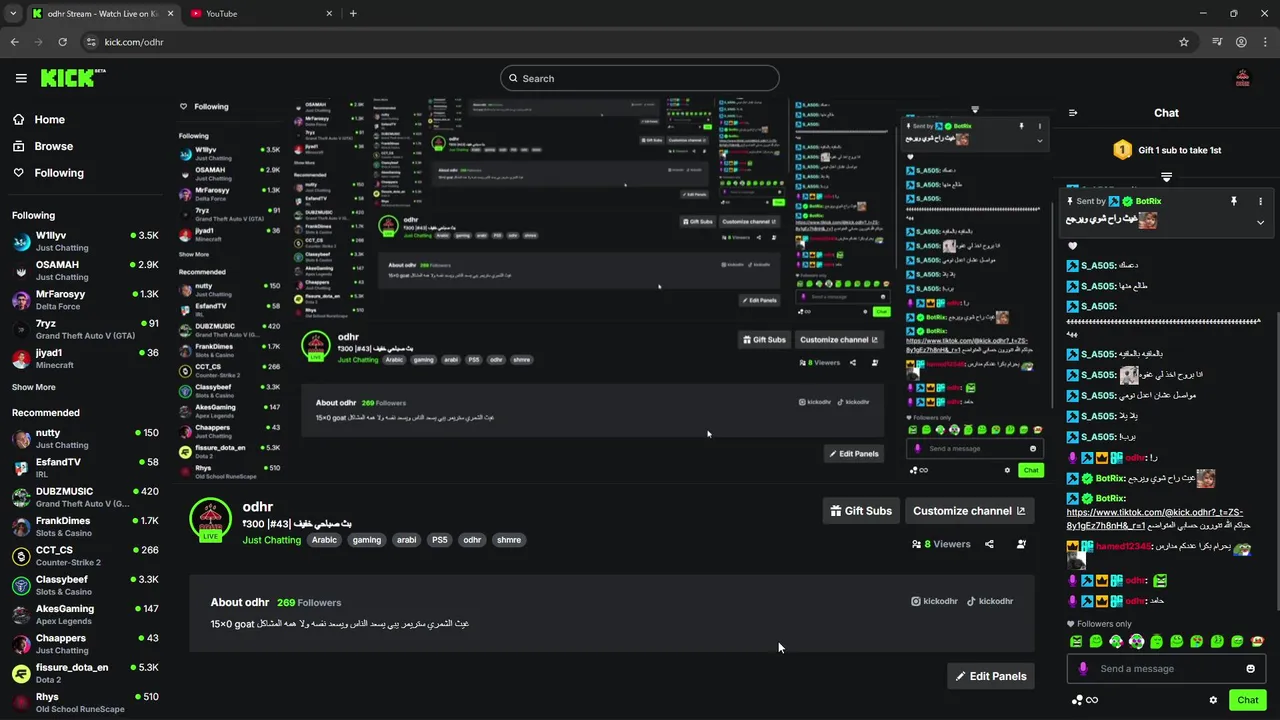Image resolution: width=1280 pixels, height=720 pixels.
Task: Open OSAMAH channel in sidebar
Action: tap(85, 270)
